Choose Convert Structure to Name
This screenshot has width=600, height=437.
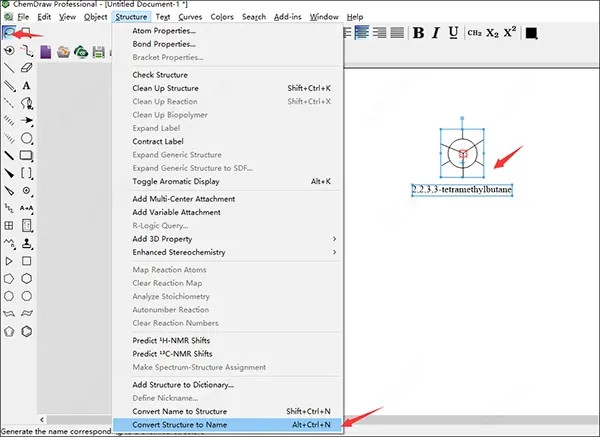[x=228, y=424]
